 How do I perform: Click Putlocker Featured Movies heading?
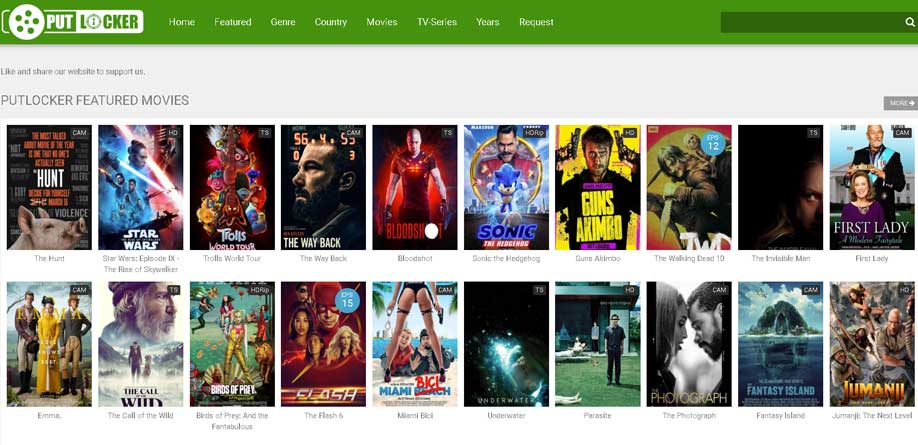coord(95,100)
